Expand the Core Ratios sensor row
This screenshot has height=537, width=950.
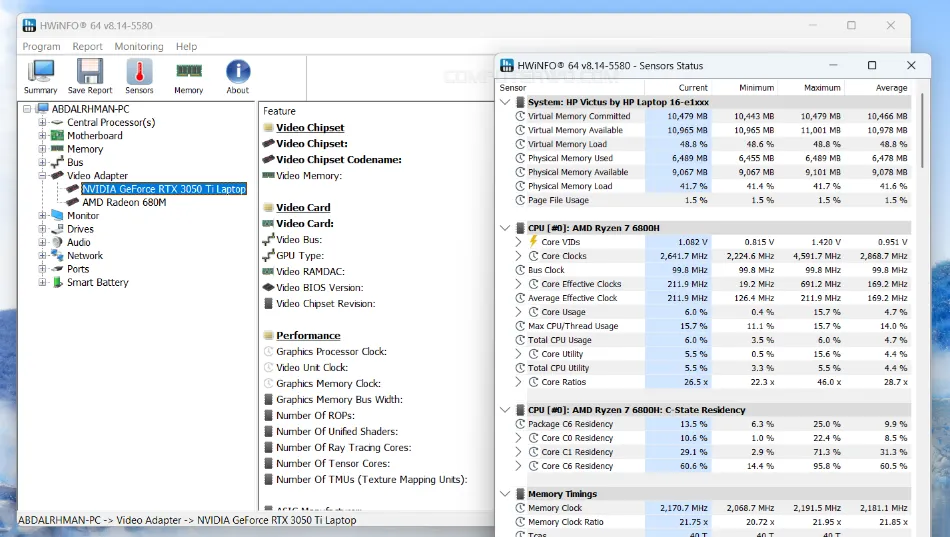tap(518, 382)
